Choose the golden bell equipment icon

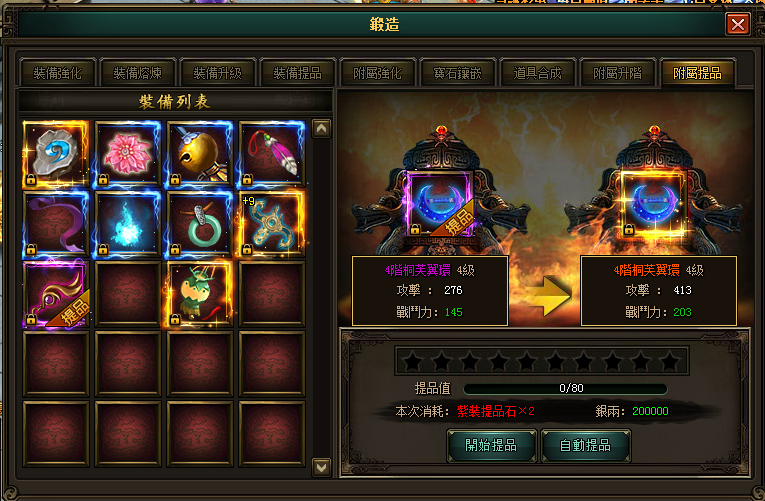(200, 155)
